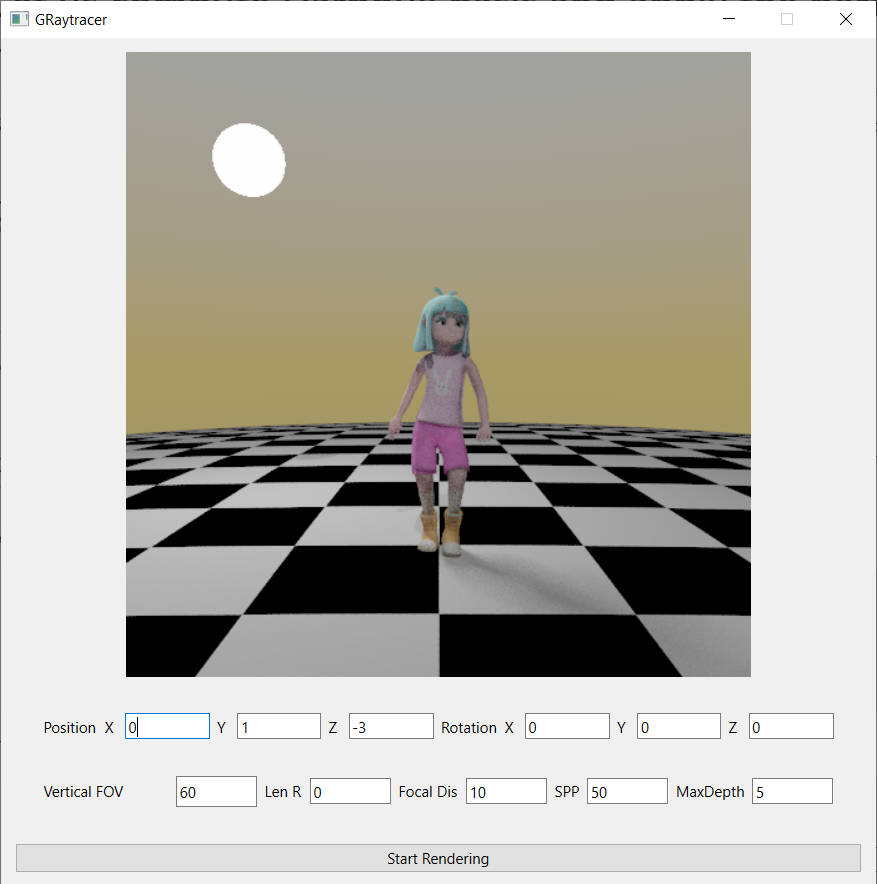
Task: Click the GRaytracer window title text
Action: click(x=71, y=19)
